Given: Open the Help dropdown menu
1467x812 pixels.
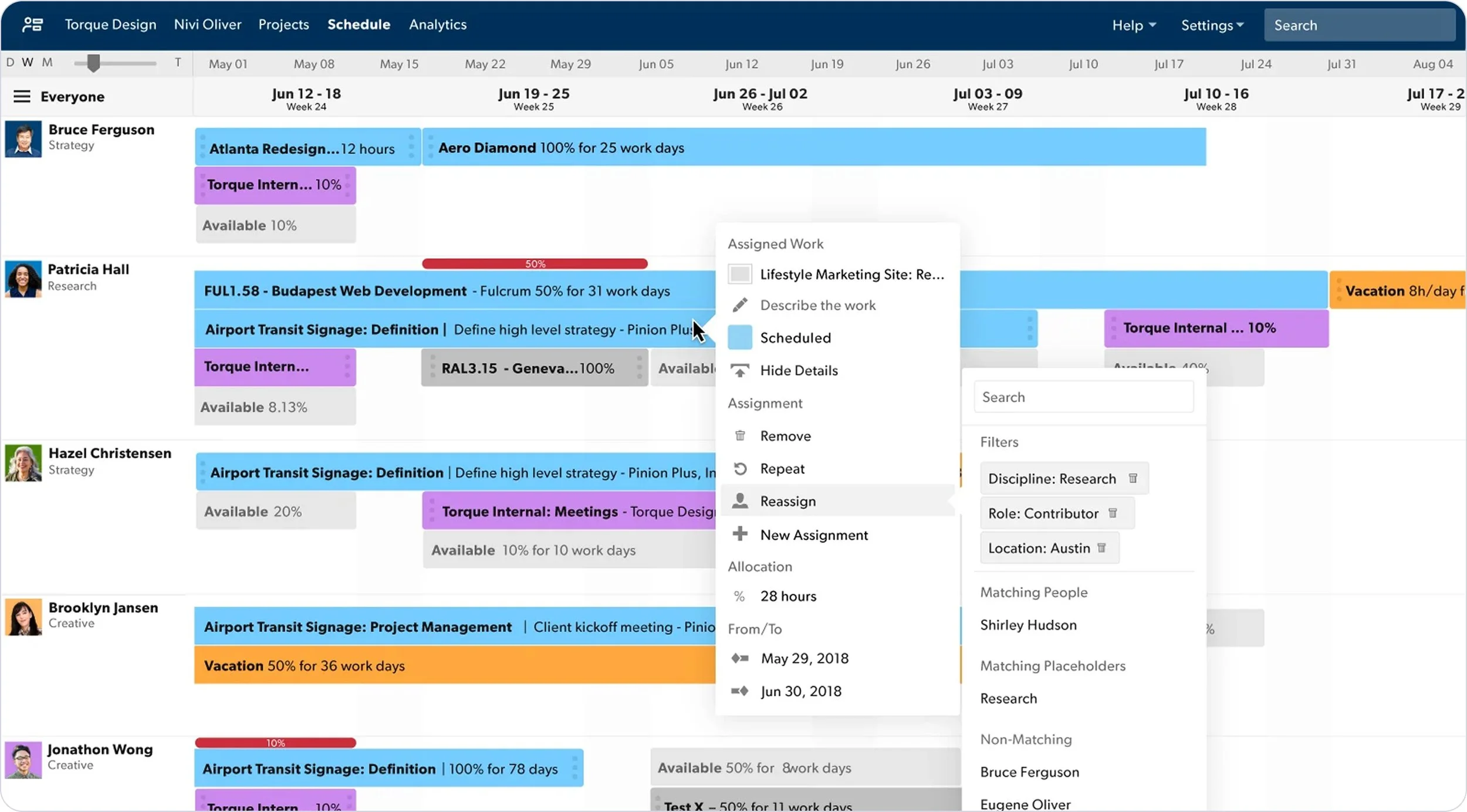Looking at the screenshot, I should coord(1134,25).
